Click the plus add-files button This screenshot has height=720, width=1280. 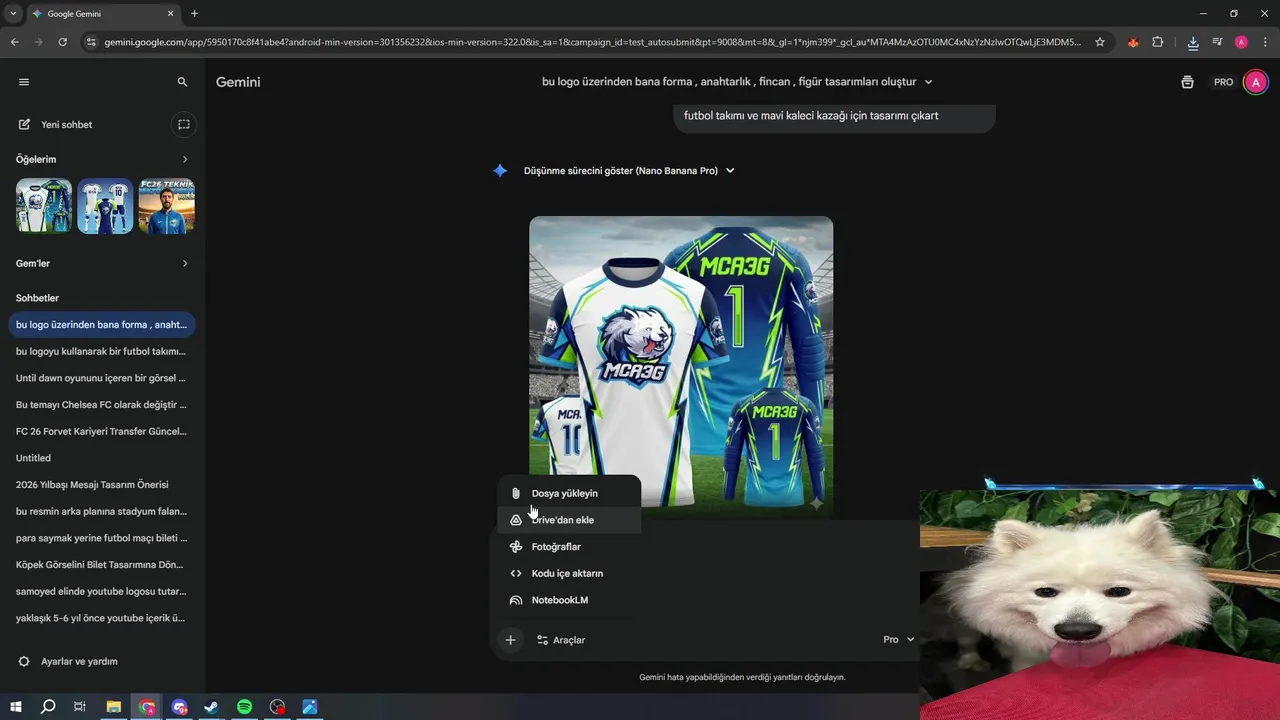(x=510, y=640)
